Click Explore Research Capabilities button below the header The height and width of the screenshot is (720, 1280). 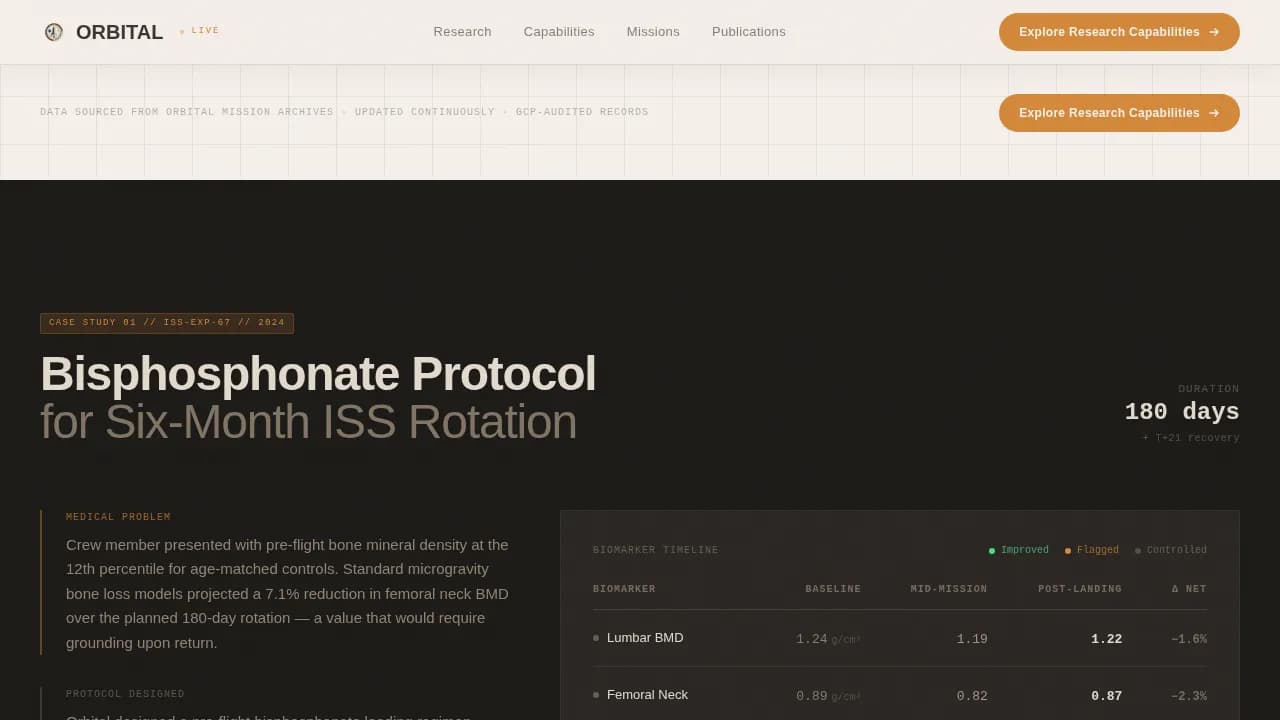[x=1119, y=113]
